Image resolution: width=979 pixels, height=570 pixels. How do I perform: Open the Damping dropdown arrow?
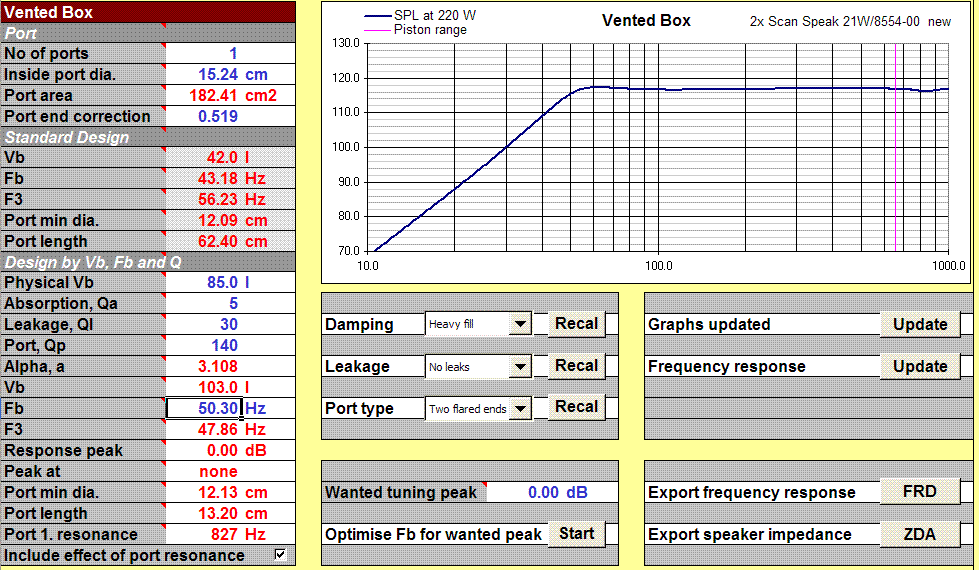point(520,324)
